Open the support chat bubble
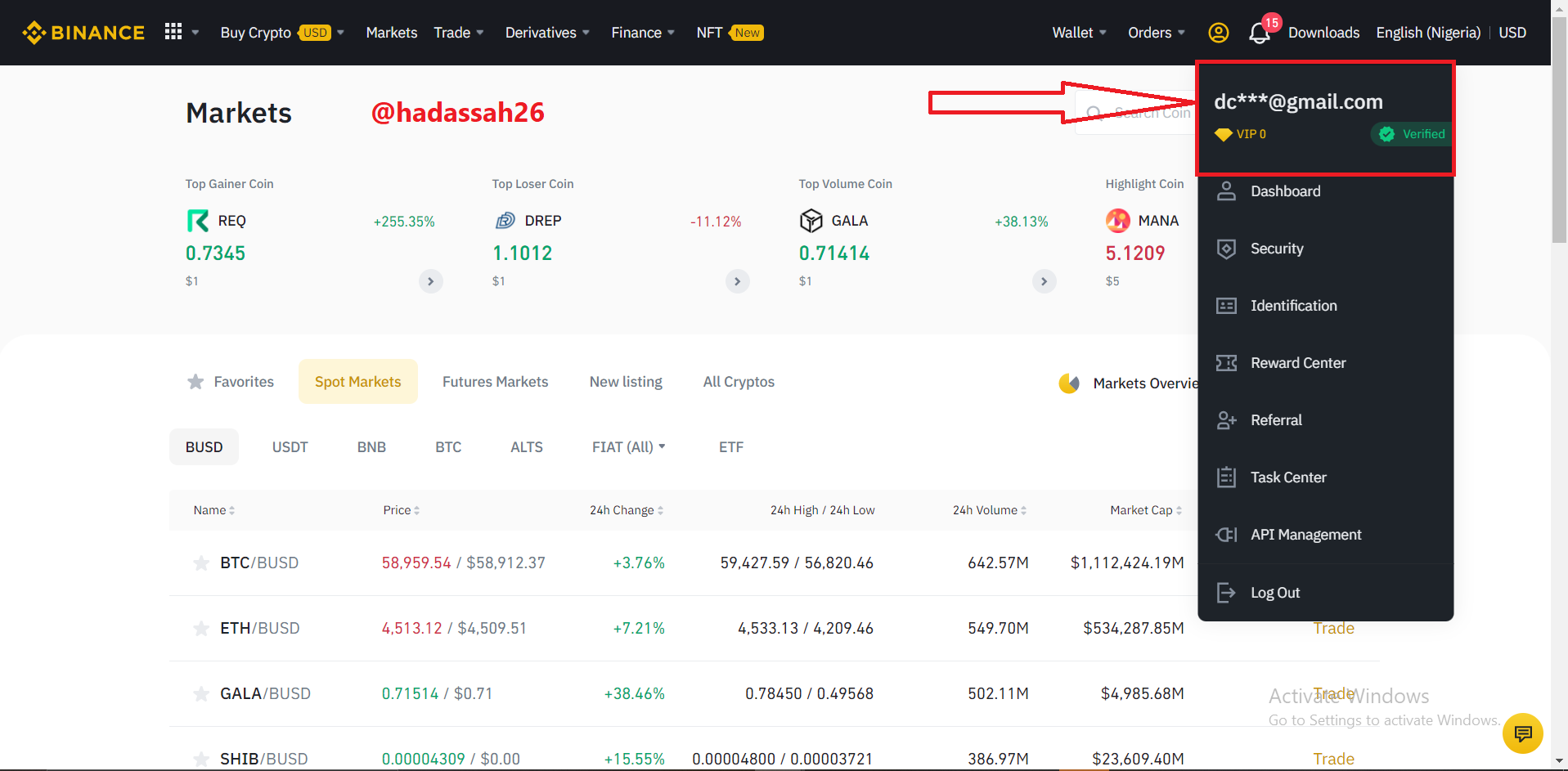 1522,733
